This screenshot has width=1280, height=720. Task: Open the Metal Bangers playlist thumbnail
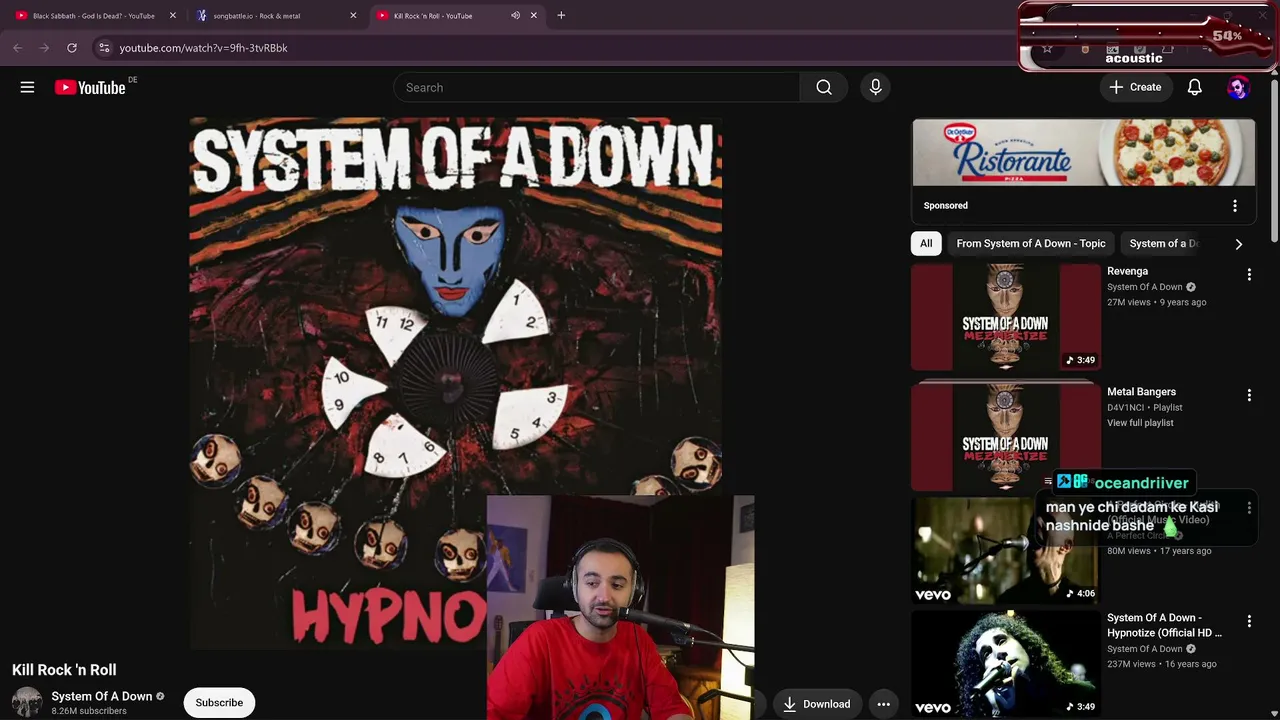pyautogui.click(x=1005, y=437)
